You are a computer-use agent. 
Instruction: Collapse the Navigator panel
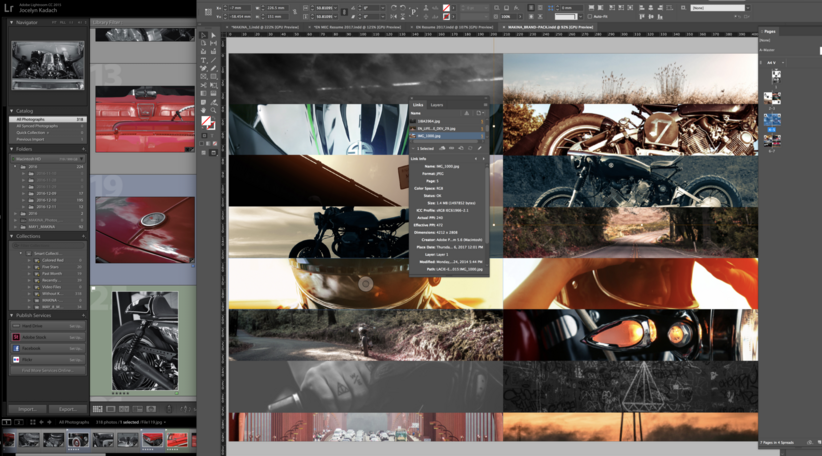coord(12,23)
